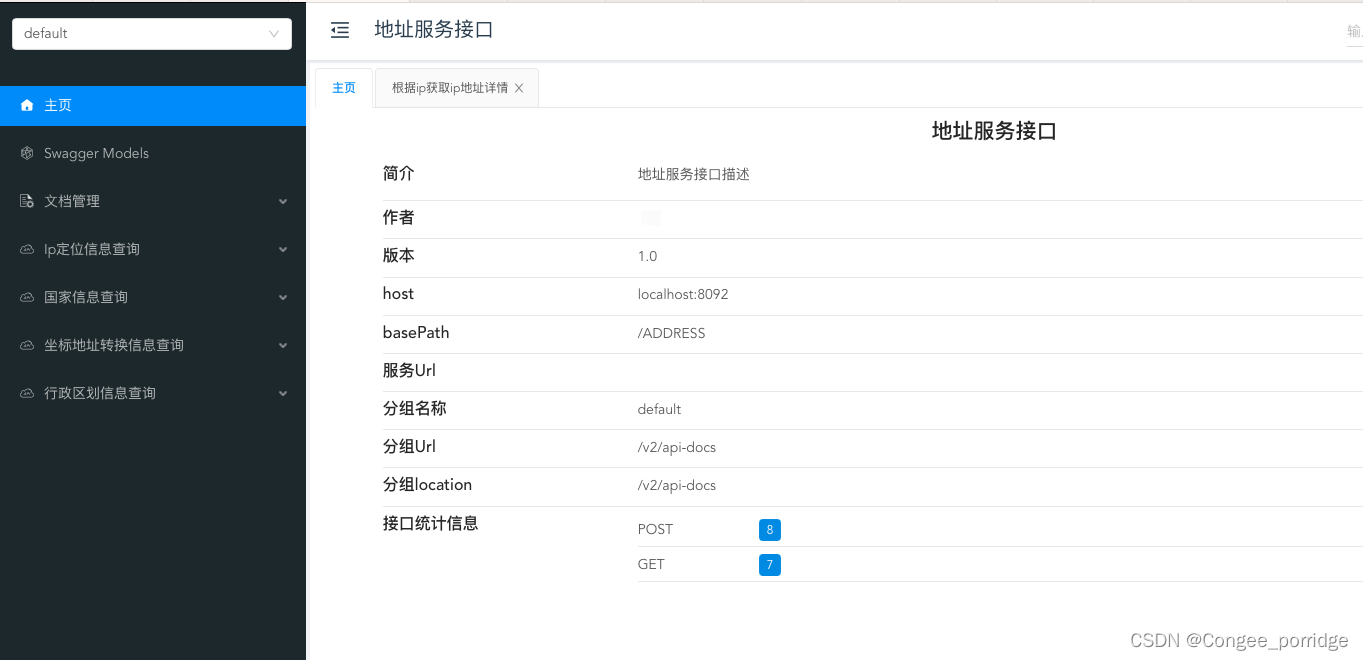Close the 根据ip获取ip地址详情 tab
This screenshot has width=1363, height=660.
pyautogui.click(x=519, y=88)
